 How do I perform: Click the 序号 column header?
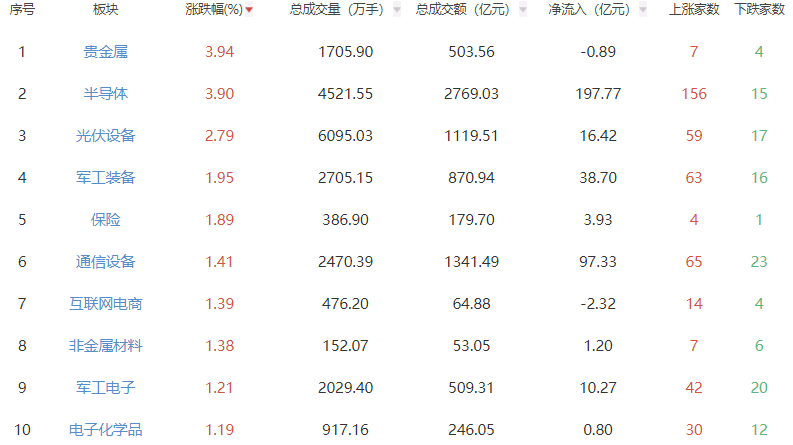click(22, 10)
